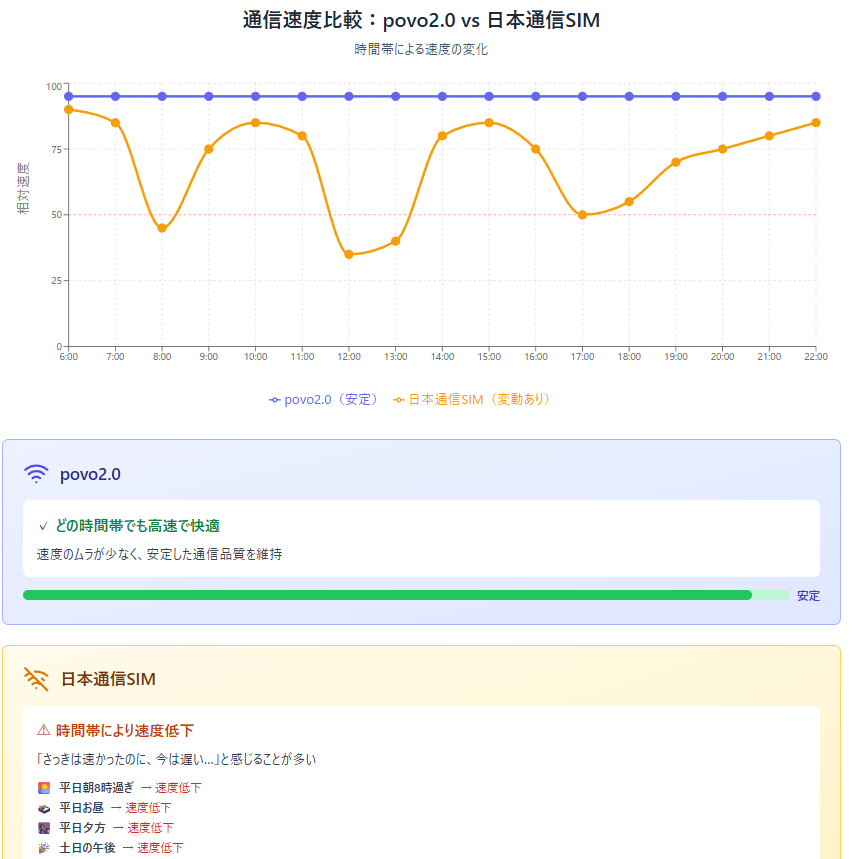This screenshot has height=859, width=854.
Task: Click the sunrise emoji beside 平日朝8時過ぎ
Action: tap(42, 788)
